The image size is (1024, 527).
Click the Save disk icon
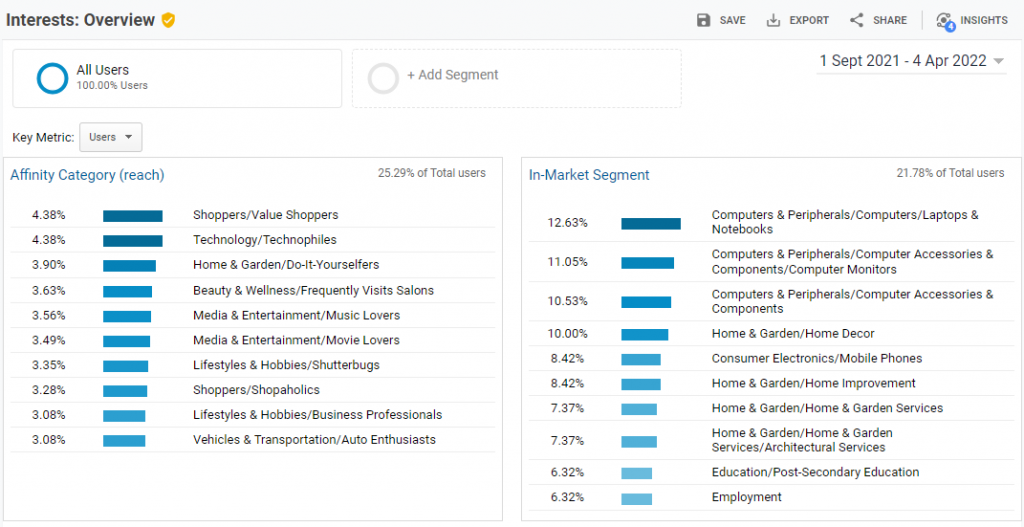coord(703,20)
